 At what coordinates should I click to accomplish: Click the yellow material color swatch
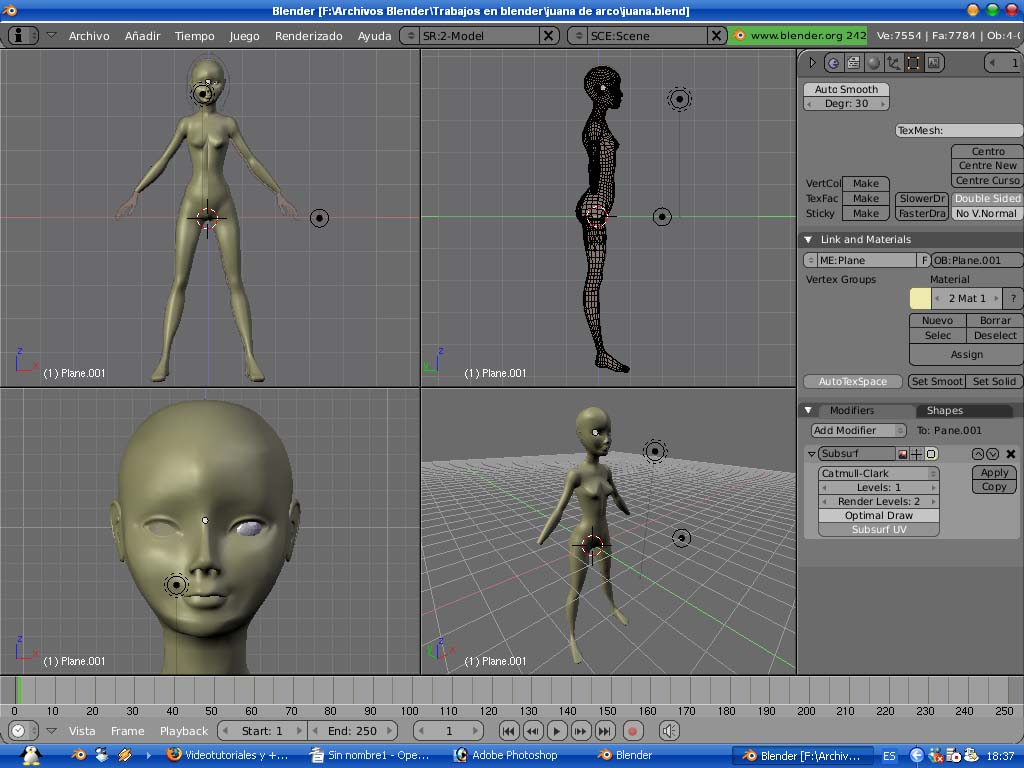pos(920,298)
